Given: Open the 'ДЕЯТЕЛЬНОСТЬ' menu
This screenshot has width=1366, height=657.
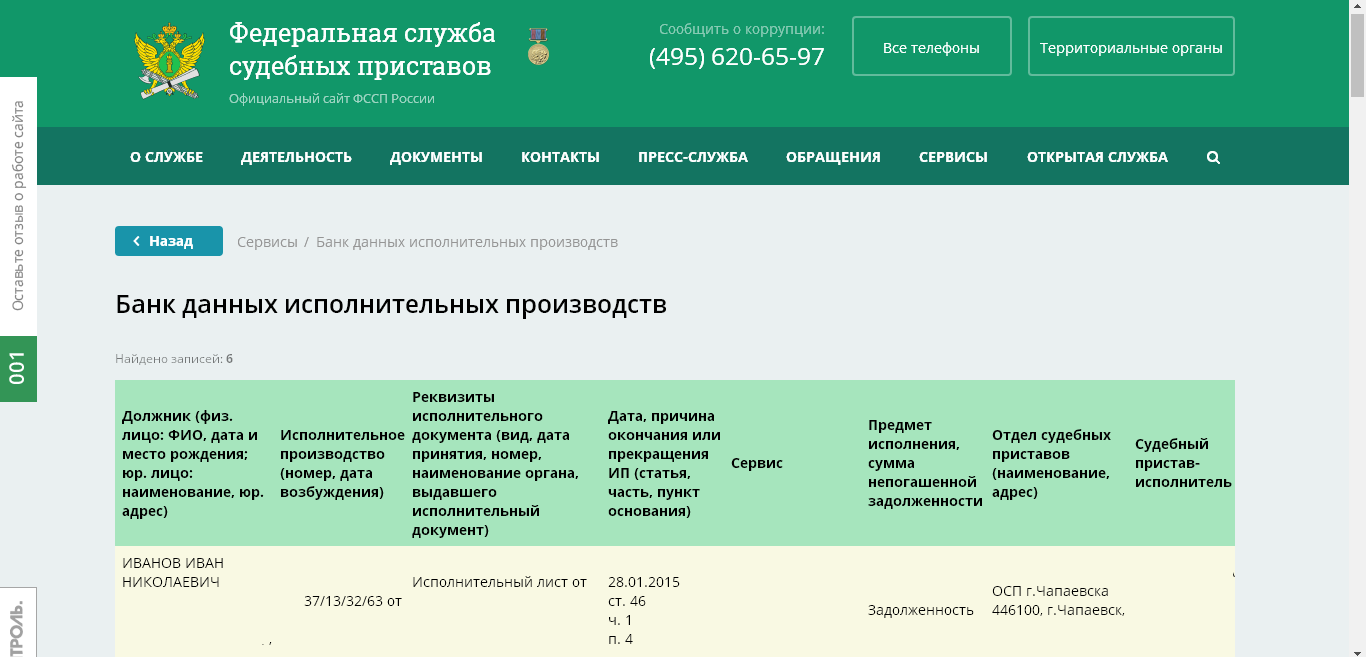Looking at the screenshot, I should coord(296,157).
